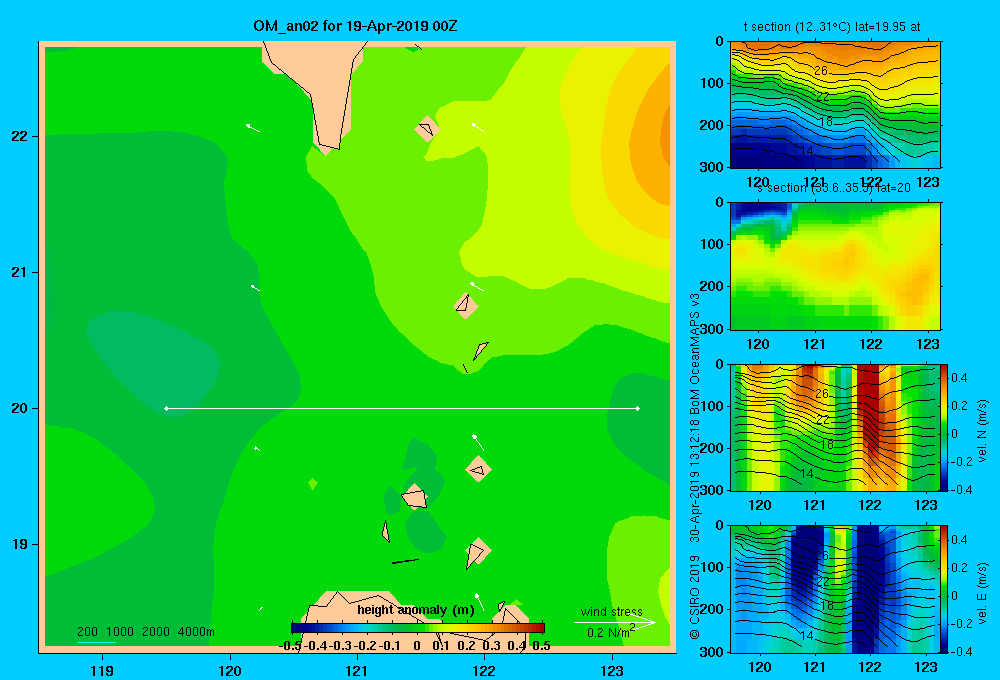The width and height of the screenshot is (1000, 680).
Task: Click depth label 100 on temperature section axis
Action: pos(714,84)
